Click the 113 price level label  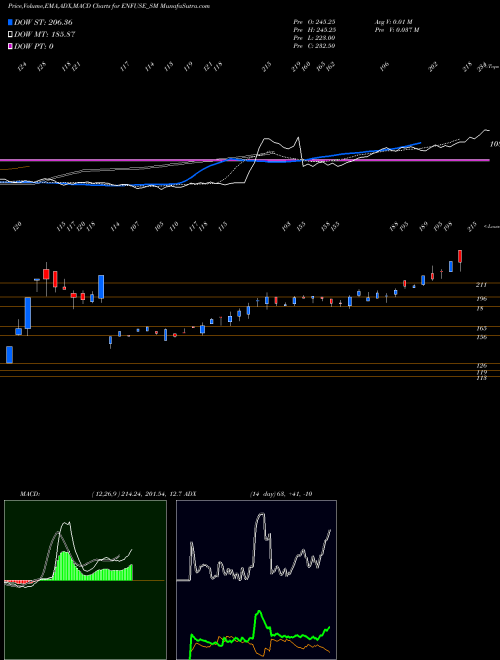[481, 378]
